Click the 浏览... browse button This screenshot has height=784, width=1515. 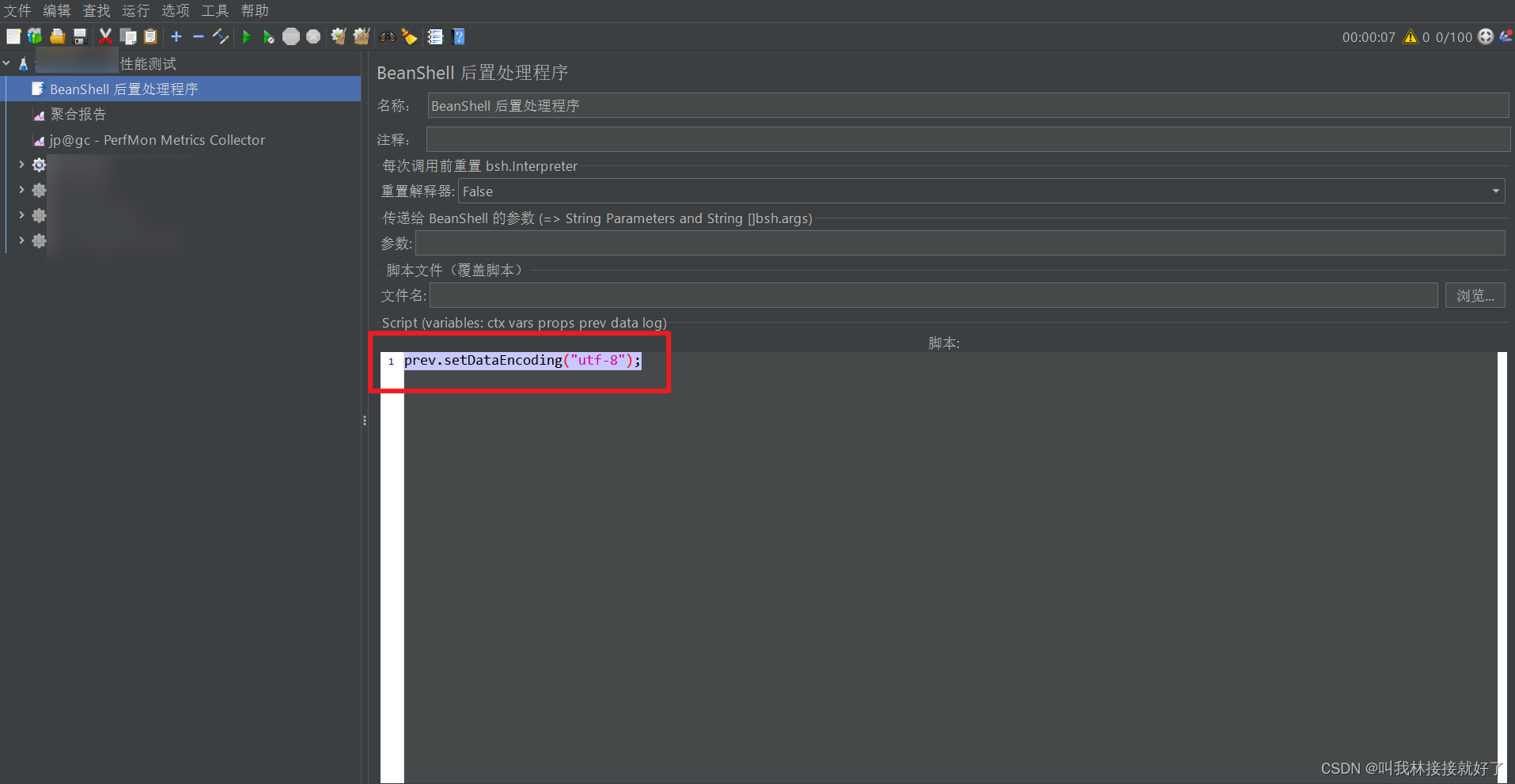pyautogui.click(x=1475, y=296)
